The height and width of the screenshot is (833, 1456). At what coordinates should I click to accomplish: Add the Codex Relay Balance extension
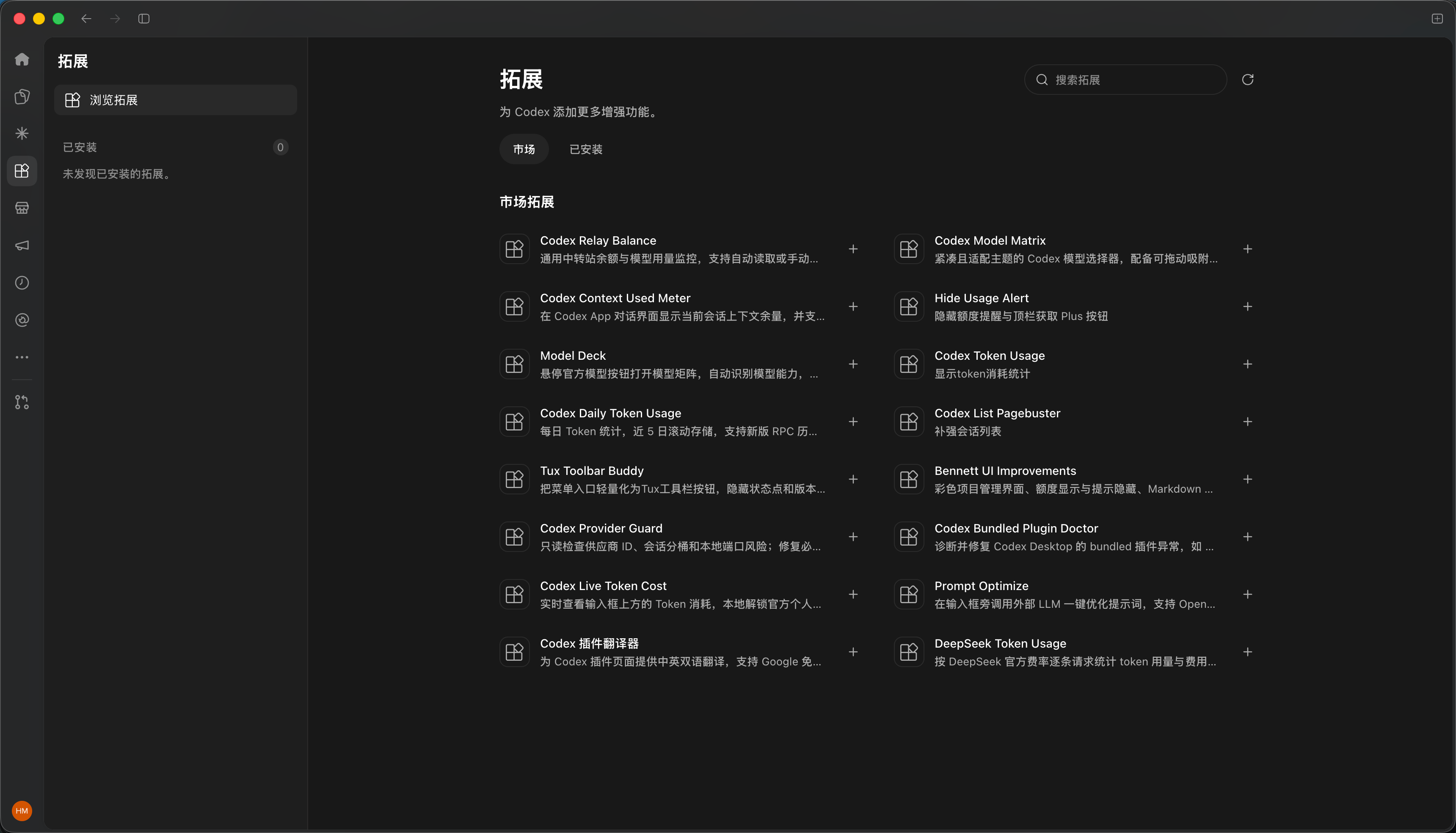coord(853,249)
